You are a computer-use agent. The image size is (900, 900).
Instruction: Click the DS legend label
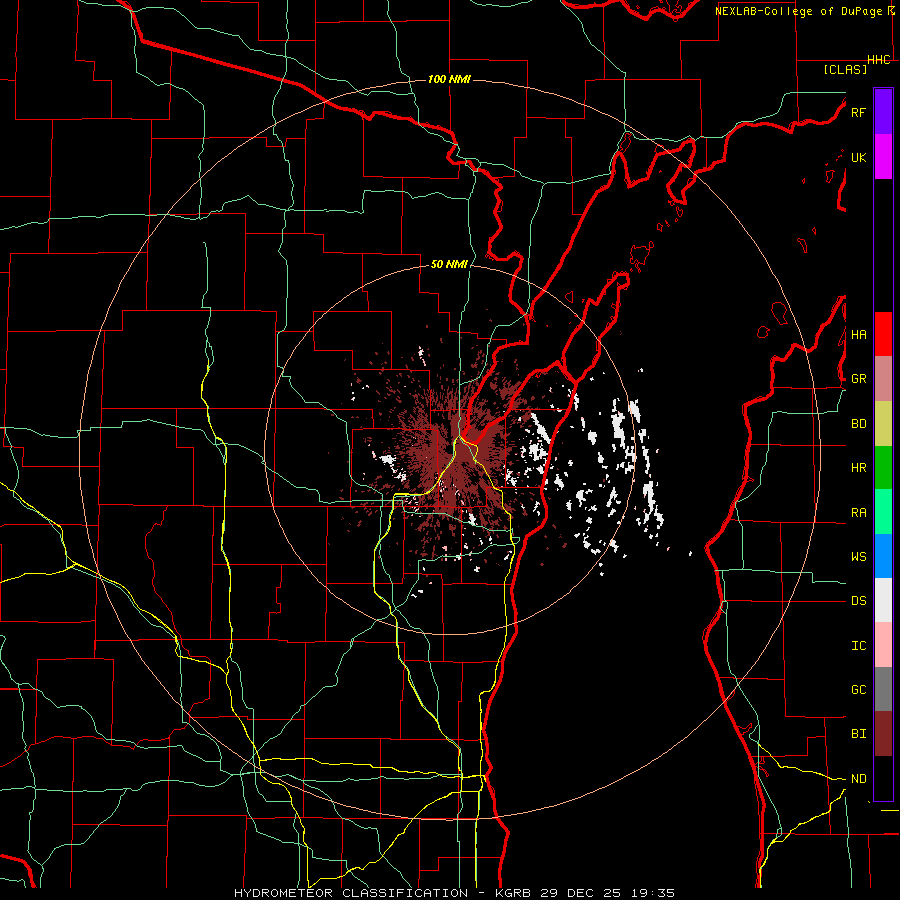858,601
